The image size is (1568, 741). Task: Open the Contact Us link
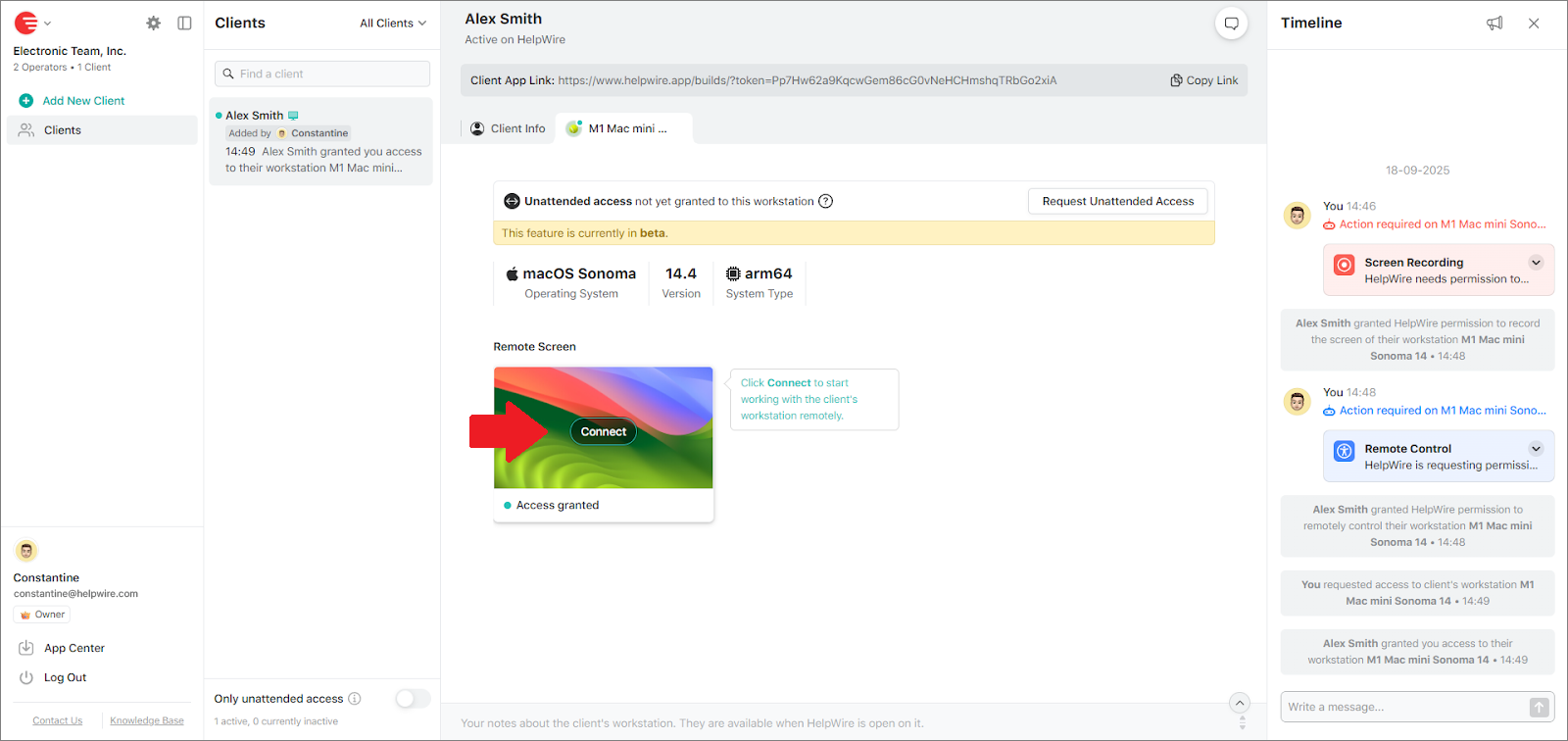tap(57, 720)
